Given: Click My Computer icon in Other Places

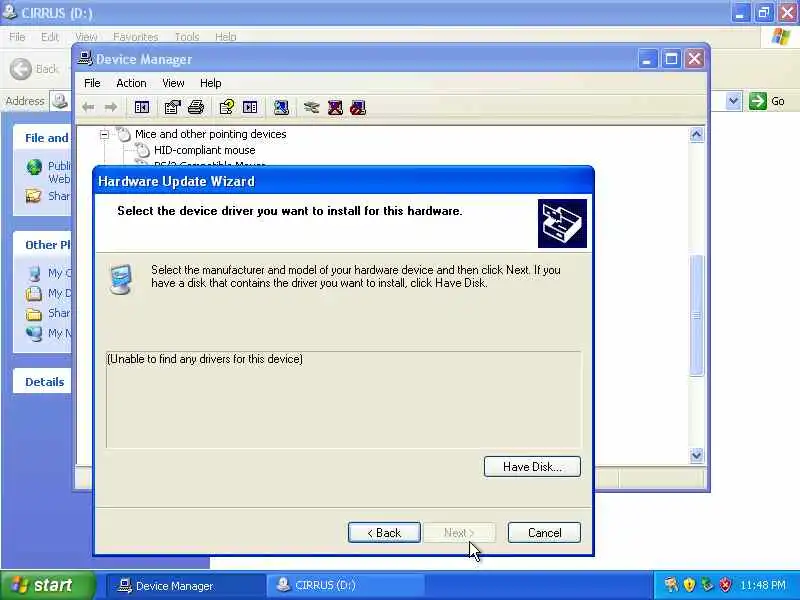Looking at the screenshot, I should coord(34,273).
